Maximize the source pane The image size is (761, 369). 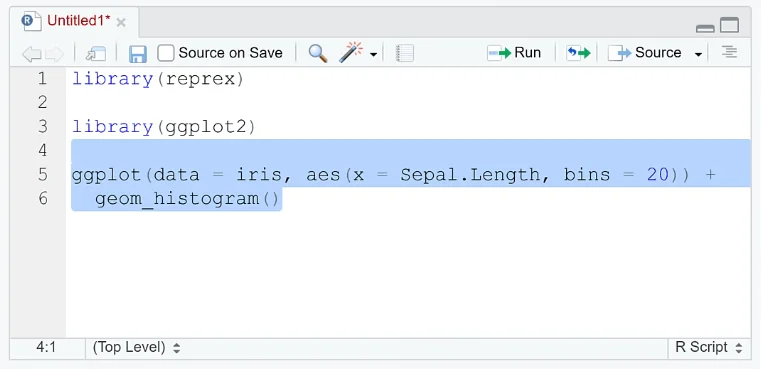coord(729,25)
